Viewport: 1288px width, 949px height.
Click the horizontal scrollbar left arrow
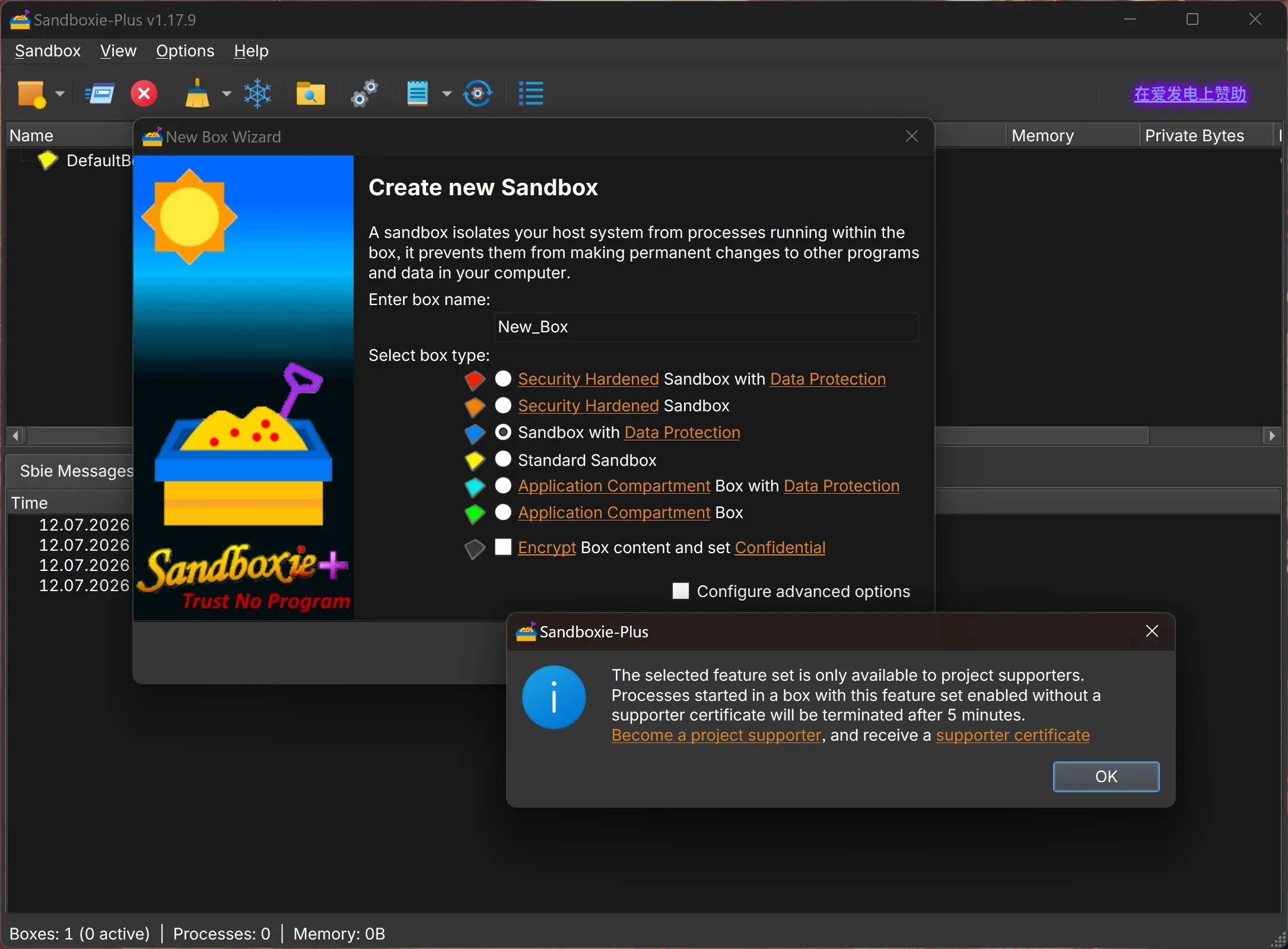coord(16,436)
